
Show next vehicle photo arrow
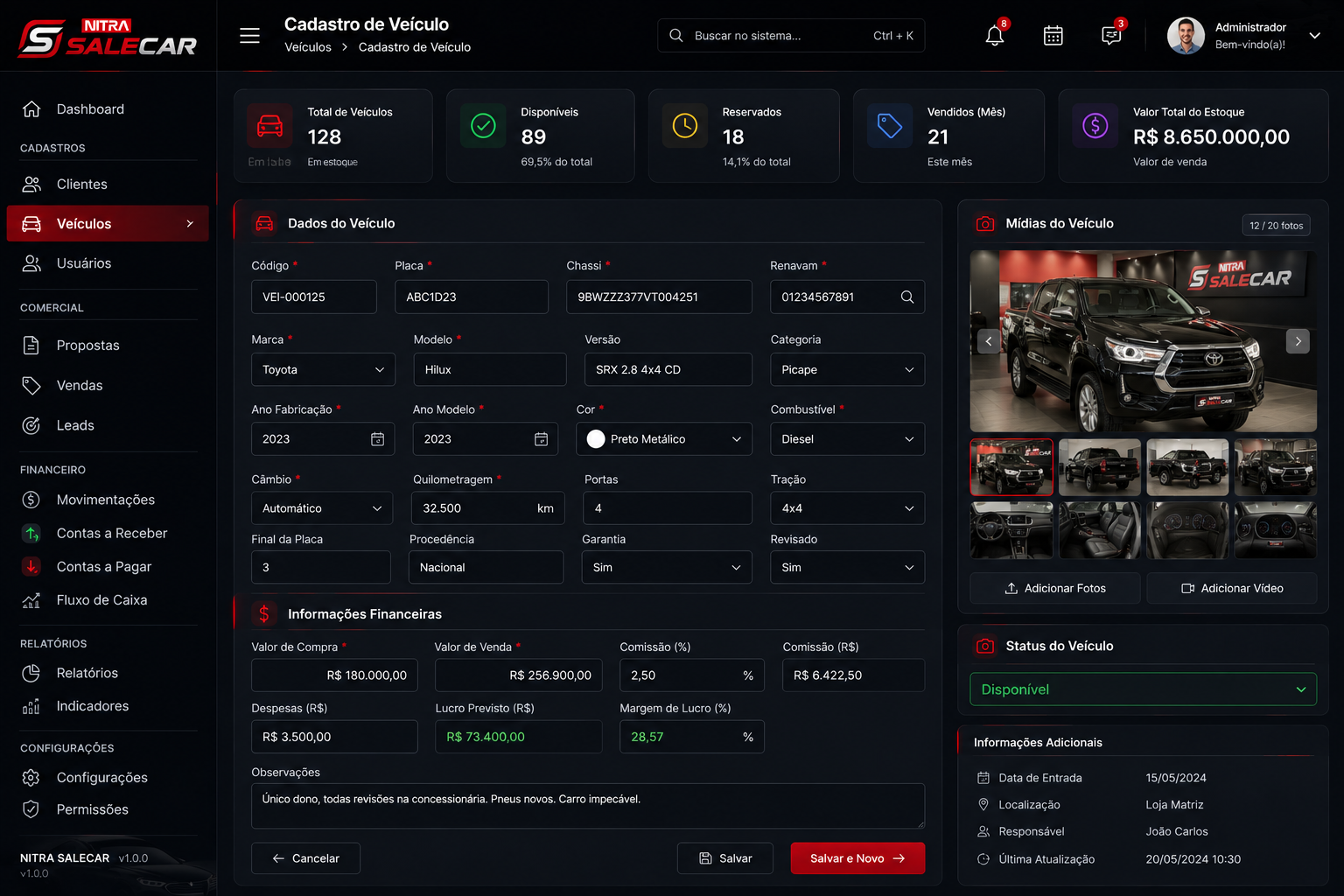pos(1298,341)
